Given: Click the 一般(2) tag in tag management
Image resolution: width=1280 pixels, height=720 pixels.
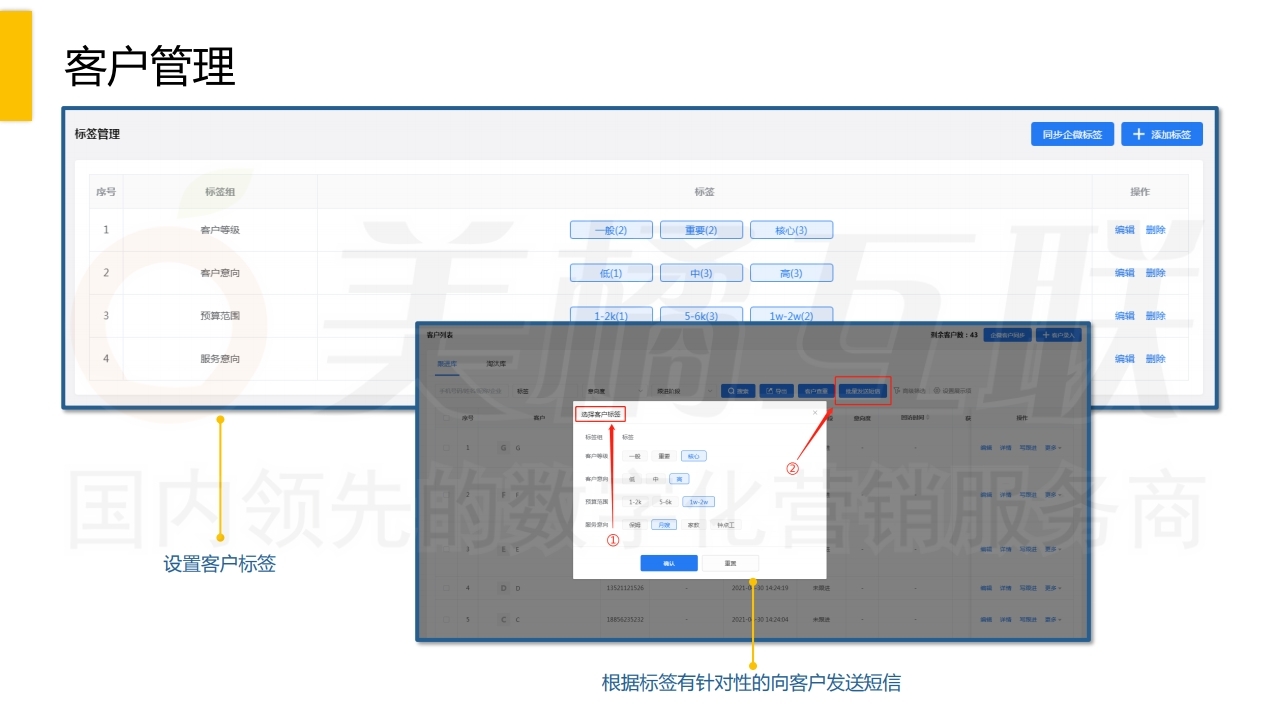Looking at the screenshot, I should 611,230.
